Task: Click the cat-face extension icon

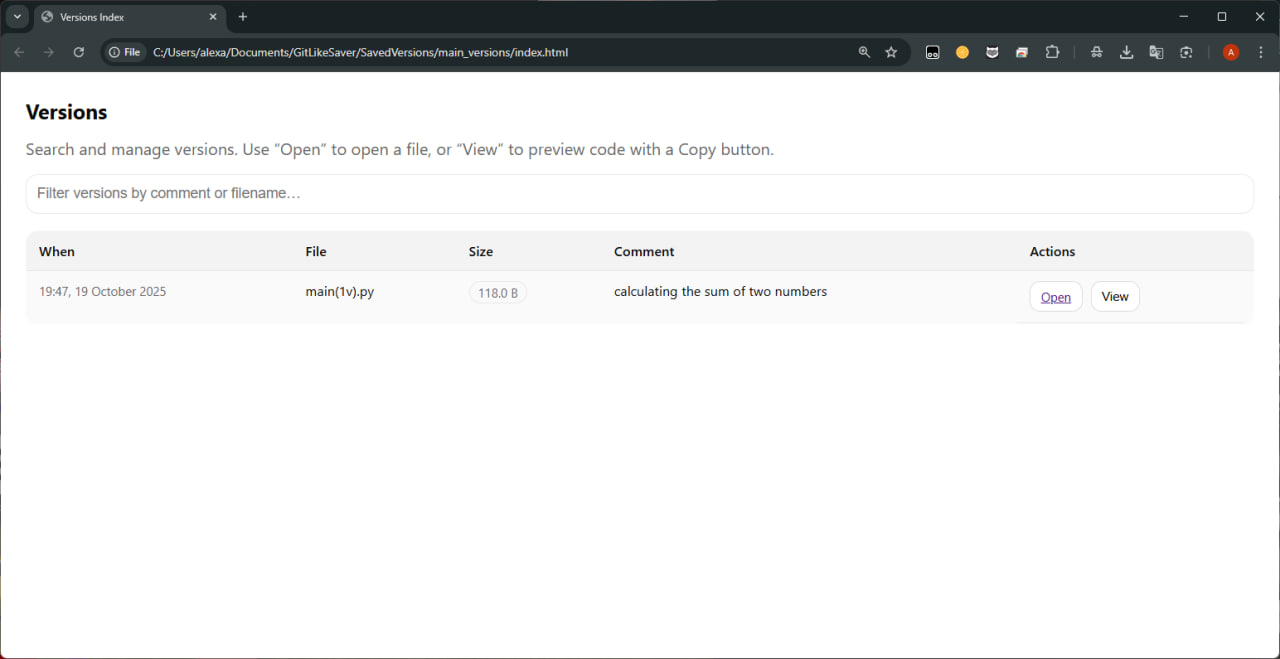Action: 992,52
